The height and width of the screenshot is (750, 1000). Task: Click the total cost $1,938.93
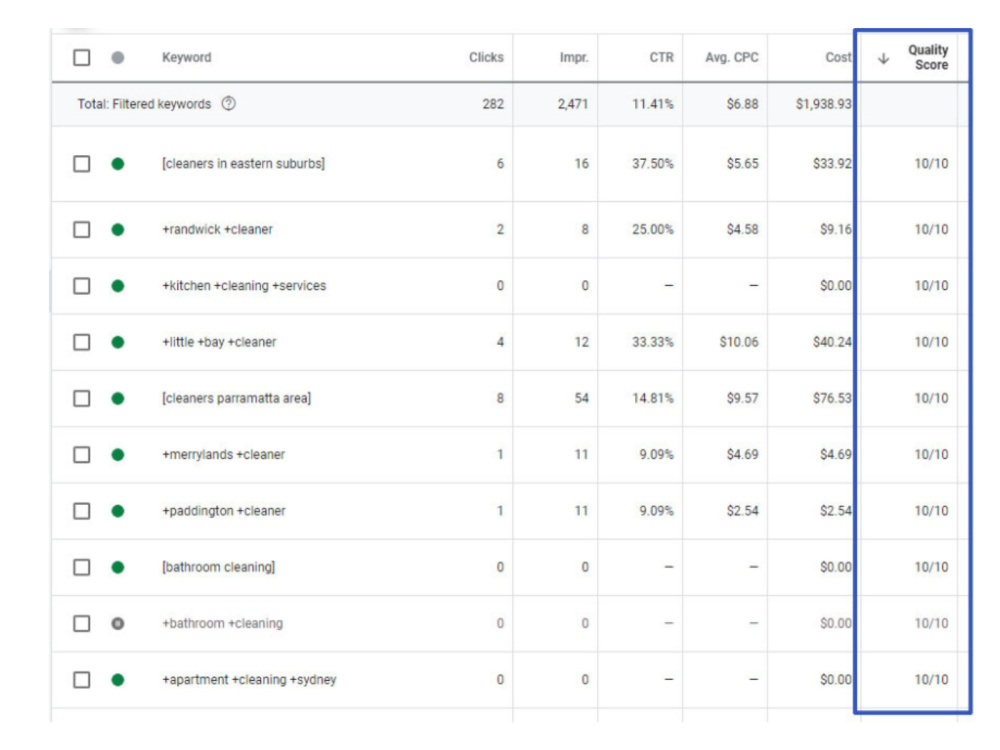click(823, 104)
